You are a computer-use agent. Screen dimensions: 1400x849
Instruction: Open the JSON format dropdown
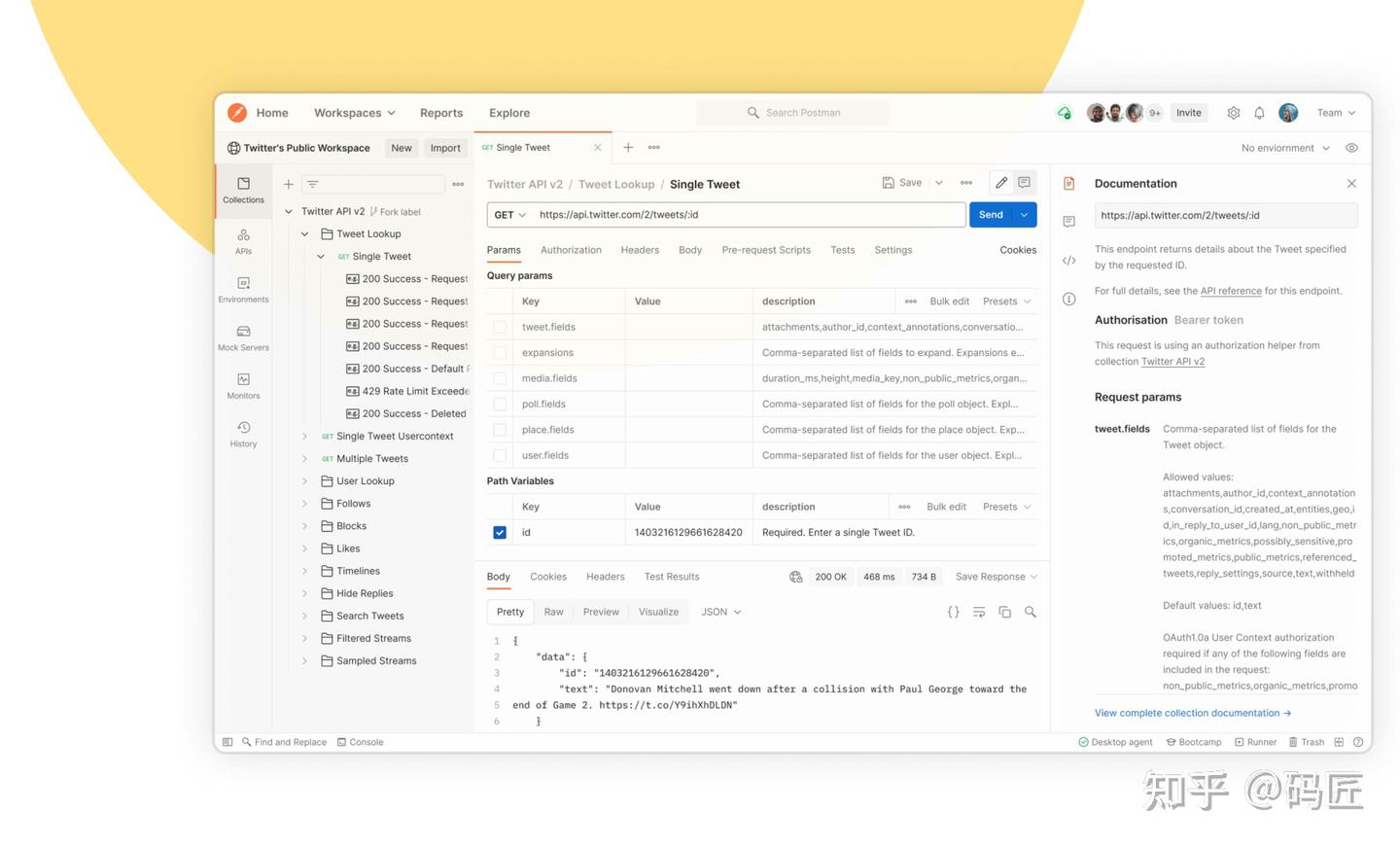click(x=721, y=612)
